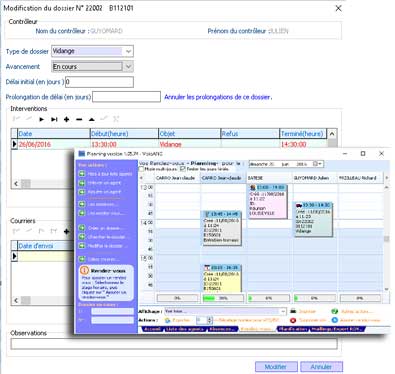Open the Type de dossier dropdown
Image resolution: width=395 pixels, height=374 pixels.
click(x=128, y=51)
